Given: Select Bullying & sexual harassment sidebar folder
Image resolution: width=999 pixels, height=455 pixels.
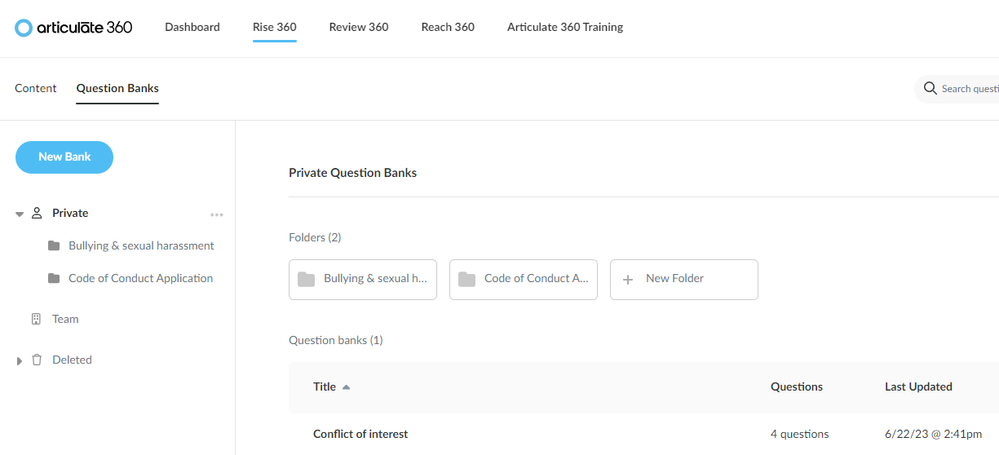Looking at the screenshot, I should coord(141,245).
